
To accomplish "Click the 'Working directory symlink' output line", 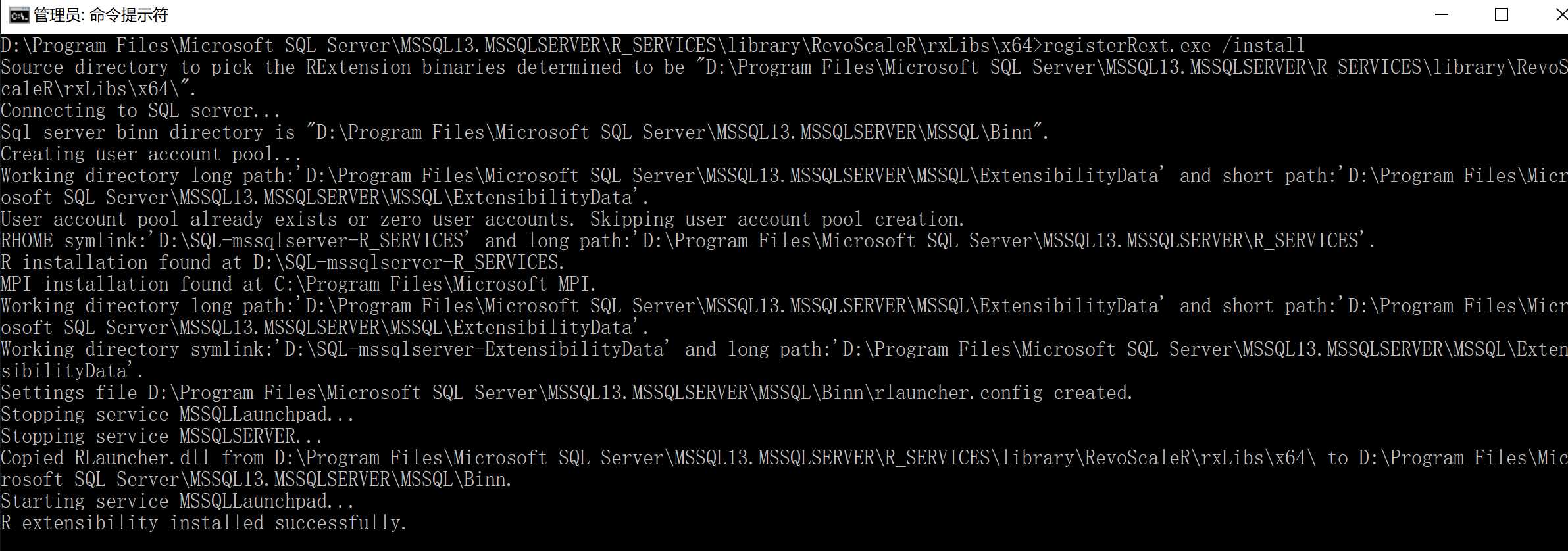I will pyautogui.click(x=783, y=349).
